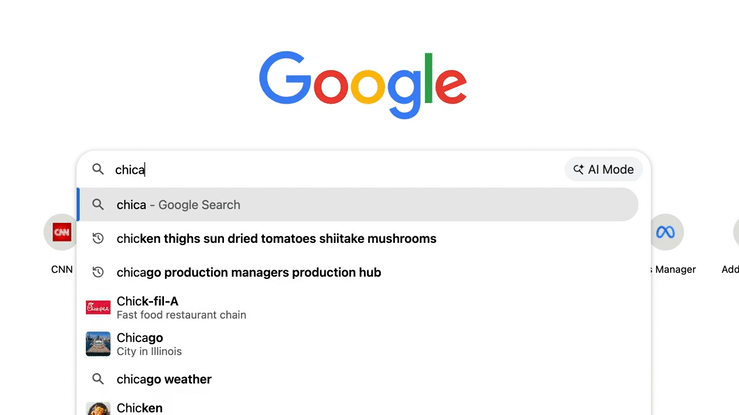
Task: Click the Chick-fil-A logo thumbnail
Action: [98, 308]
